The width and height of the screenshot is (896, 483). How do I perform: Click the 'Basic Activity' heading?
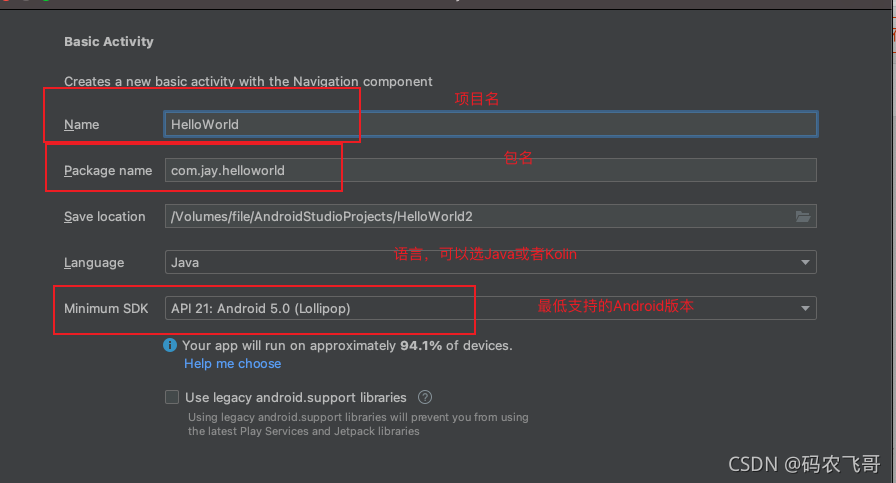pyautogui.click(x=109, y=42)
